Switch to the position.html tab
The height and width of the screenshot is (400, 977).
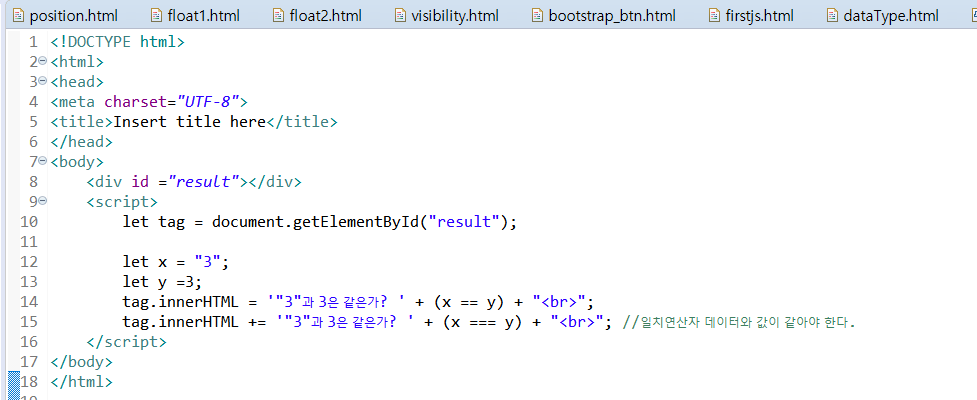pos(73,16)
